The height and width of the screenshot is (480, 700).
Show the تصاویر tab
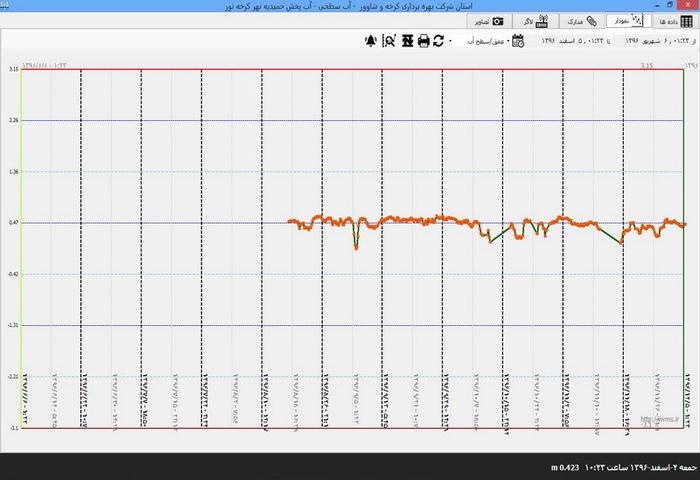tap(482, 20)
